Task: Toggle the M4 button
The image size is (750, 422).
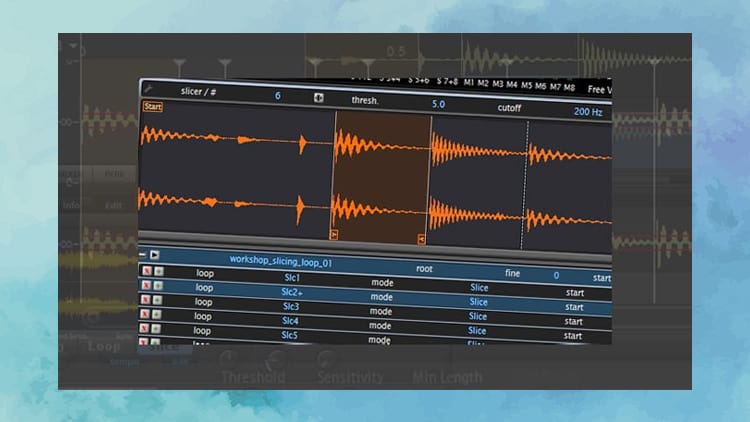Action: (x=512, y=85)
